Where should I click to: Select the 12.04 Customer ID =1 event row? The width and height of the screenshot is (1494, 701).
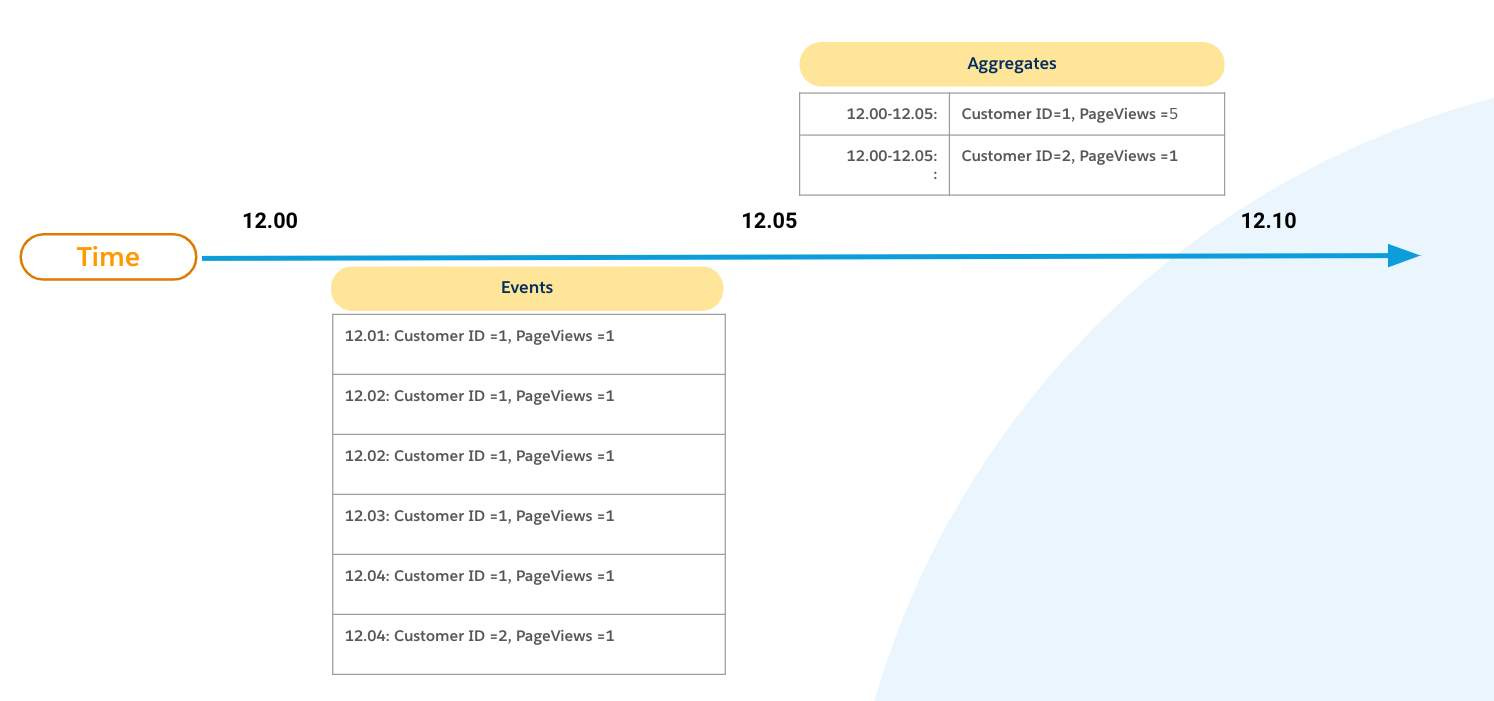pyautogui.click(x=529, y=585)
